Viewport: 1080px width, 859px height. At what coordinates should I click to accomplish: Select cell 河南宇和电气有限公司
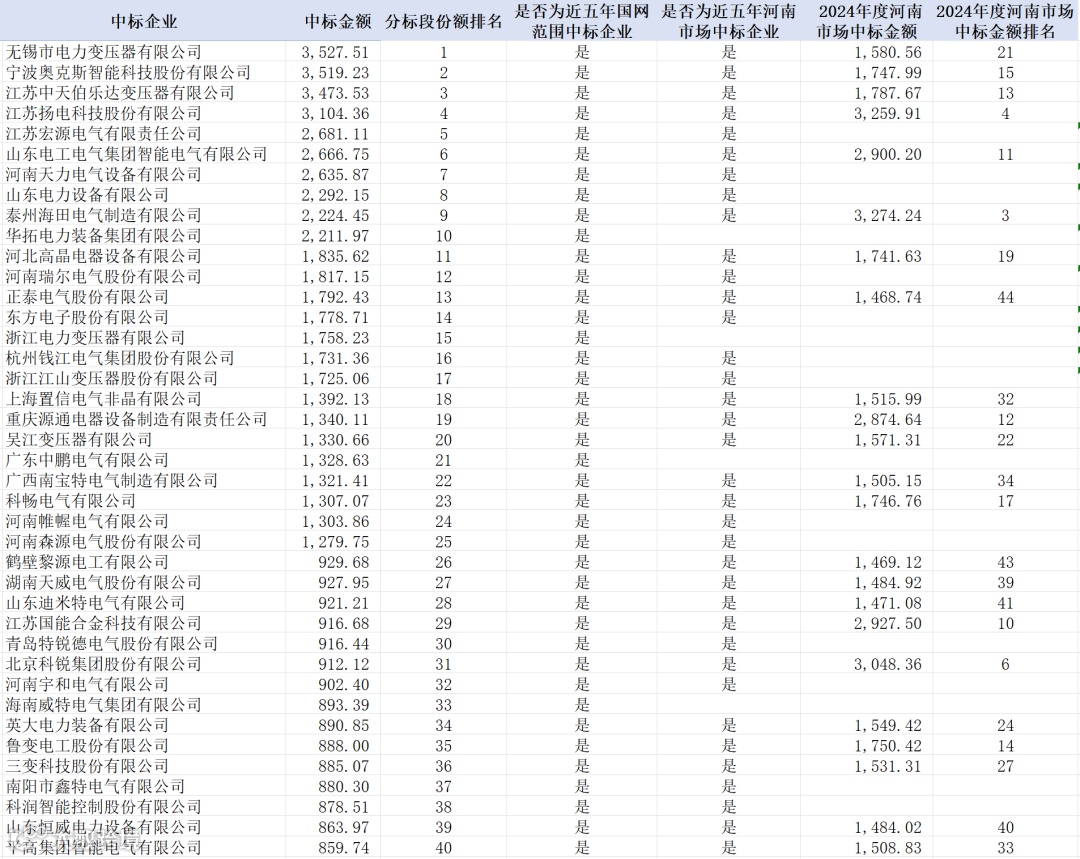pos(87,685)
